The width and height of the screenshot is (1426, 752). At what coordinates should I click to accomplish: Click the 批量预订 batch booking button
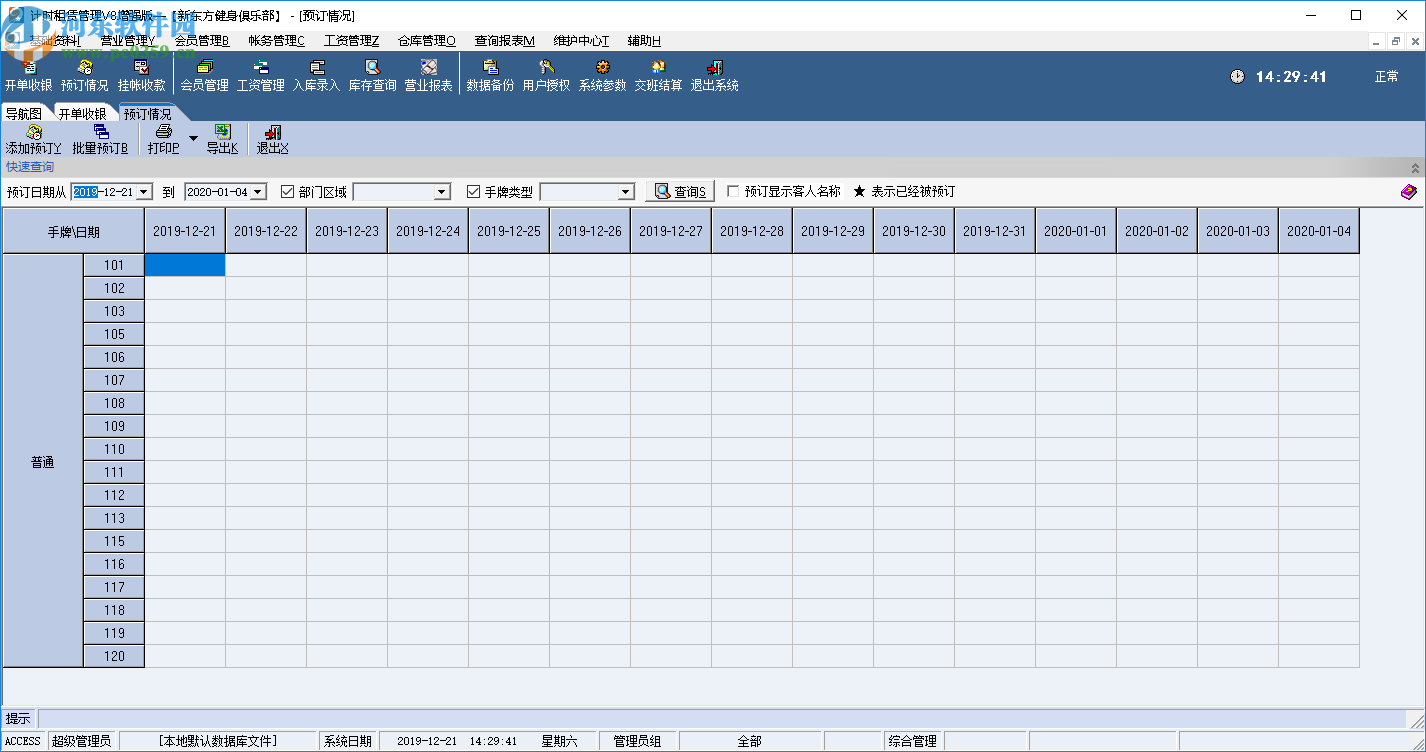point(100,139)
